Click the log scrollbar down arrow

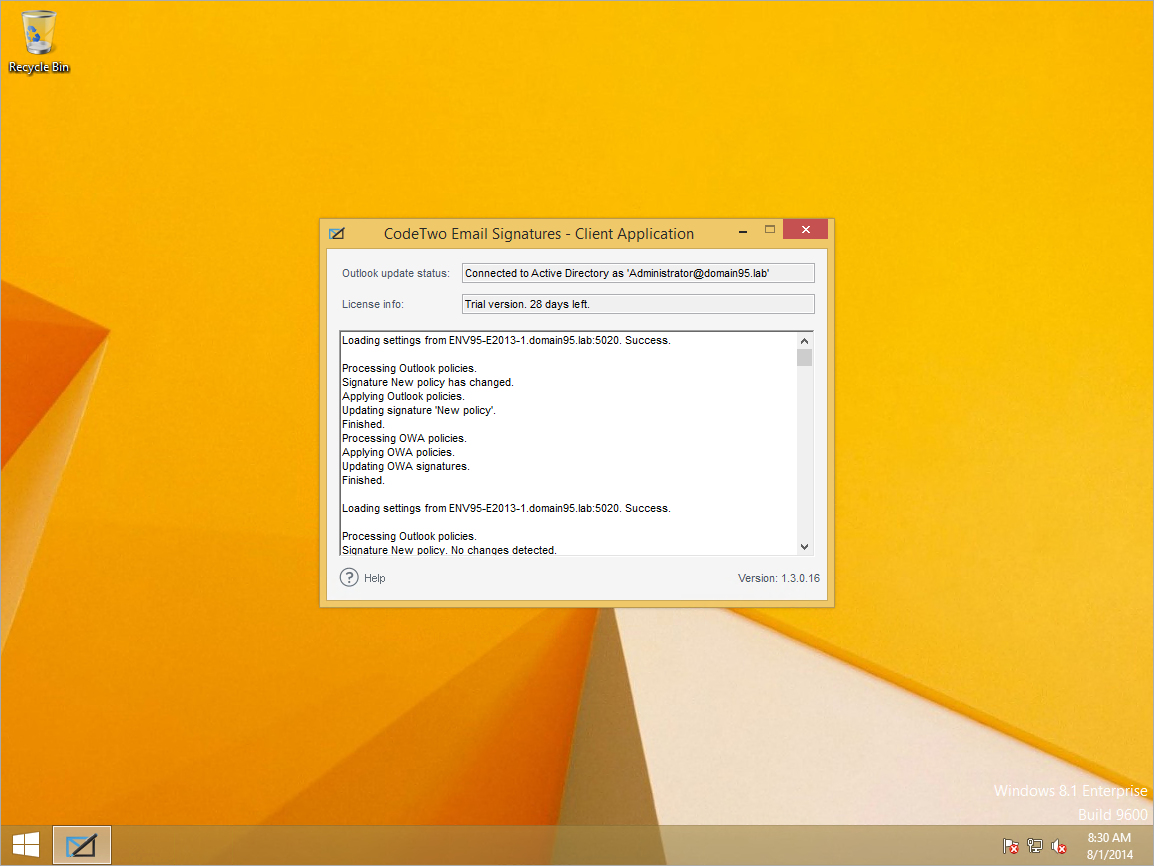coord(804,547)
